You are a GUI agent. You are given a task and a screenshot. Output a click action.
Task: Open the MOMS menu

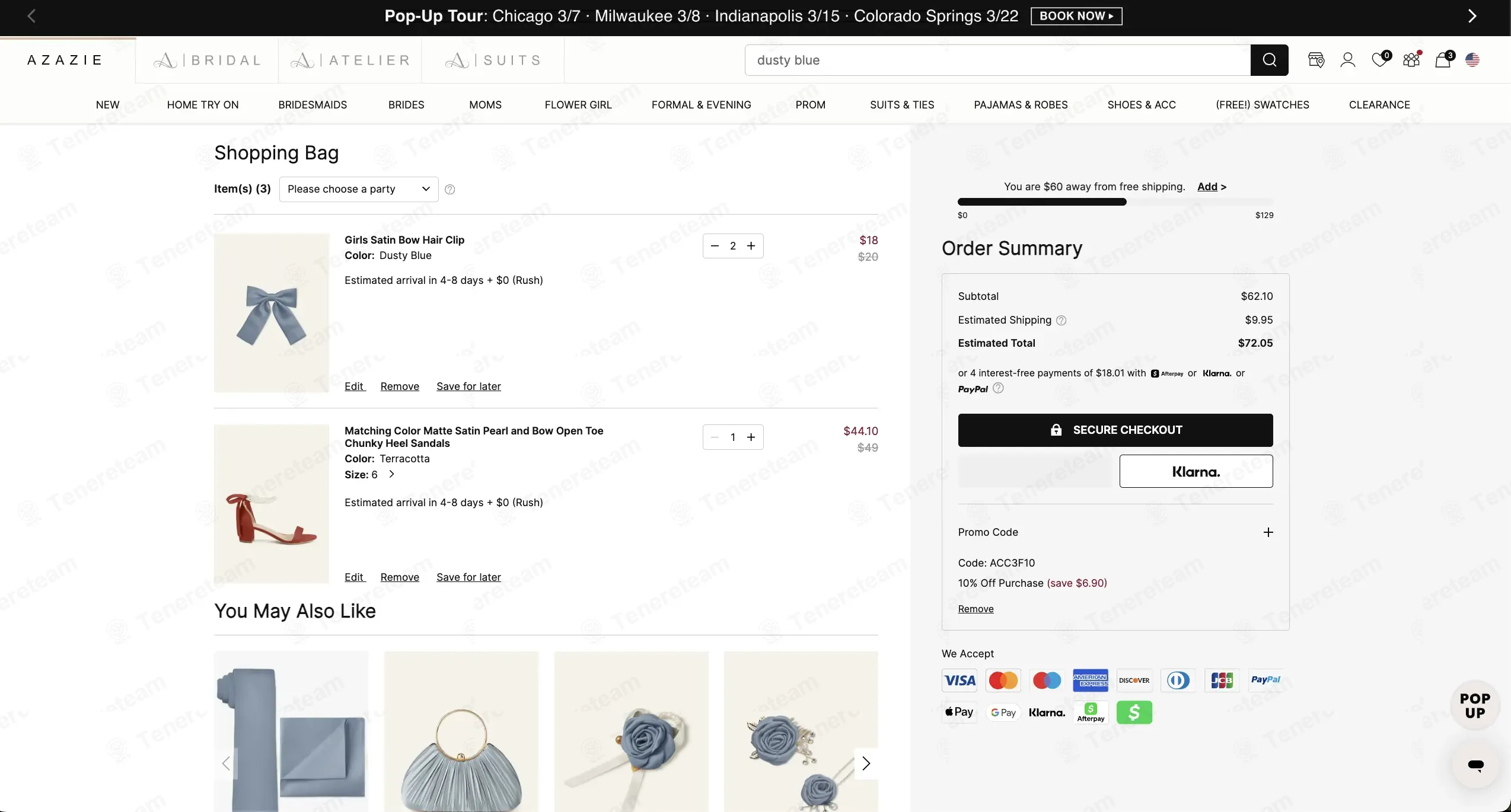click(x=485, y=105)
